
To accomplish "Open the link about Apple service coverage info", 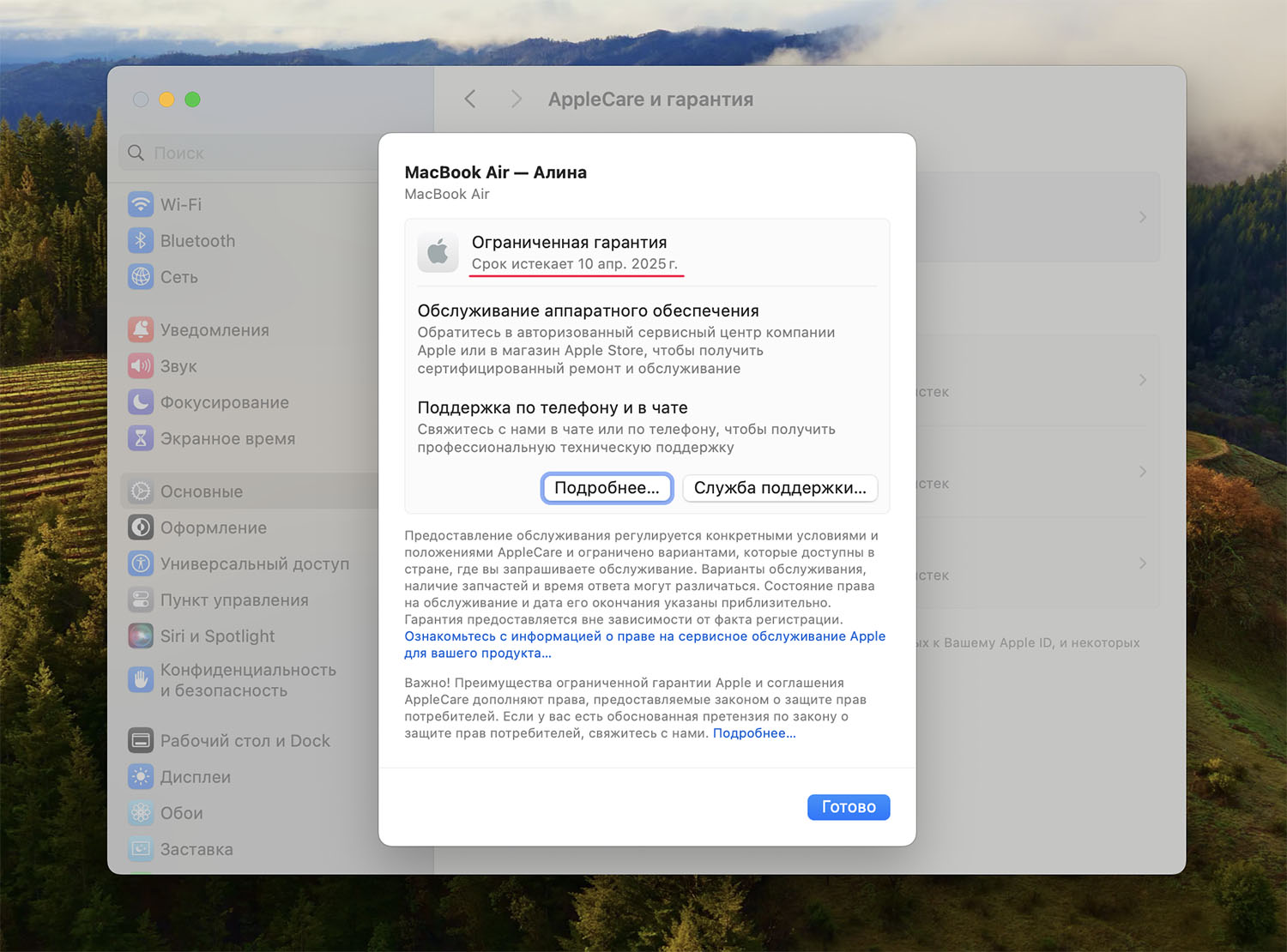I will [645, 645].
